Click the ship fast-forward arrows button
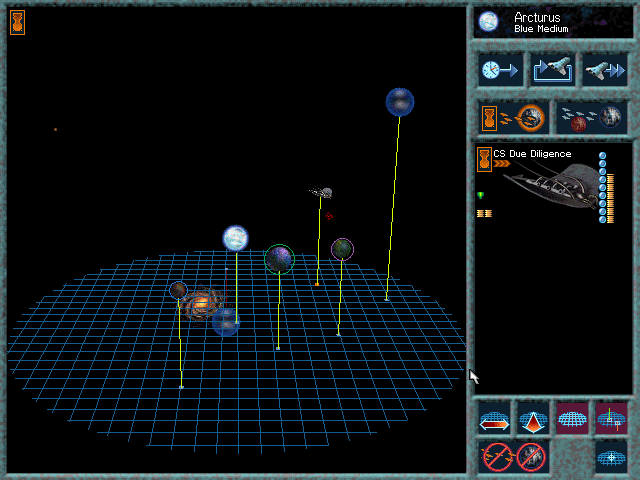640x480 pixels. [x=605, y=70]
